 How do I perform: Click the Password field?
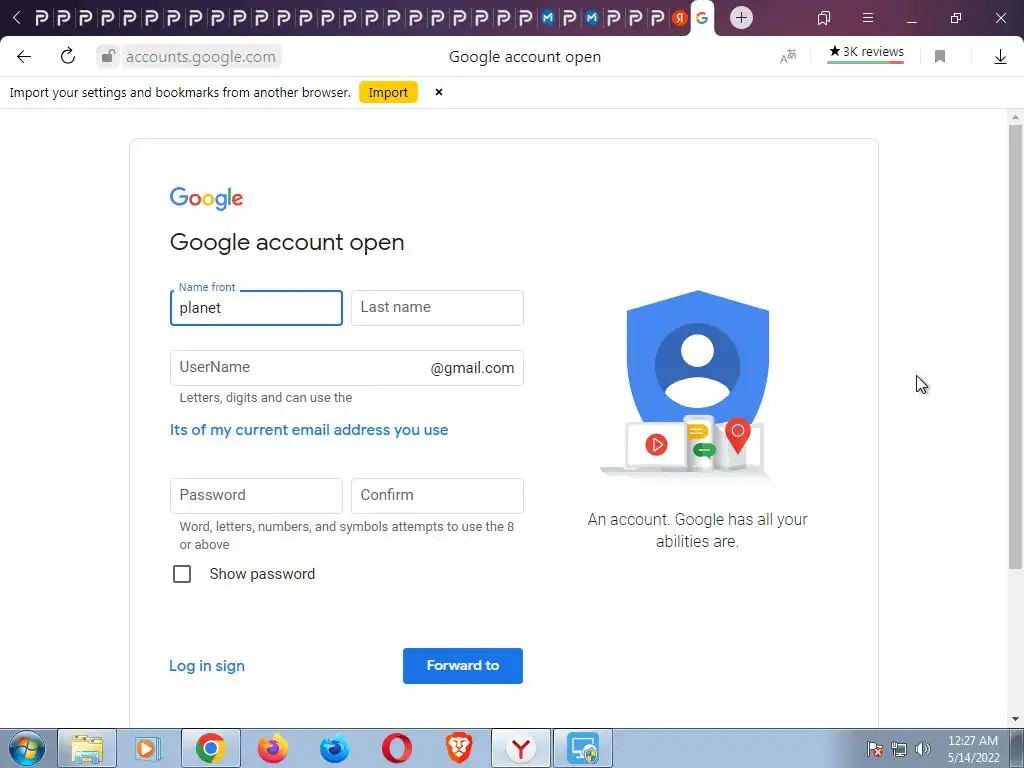coord(256,496)
